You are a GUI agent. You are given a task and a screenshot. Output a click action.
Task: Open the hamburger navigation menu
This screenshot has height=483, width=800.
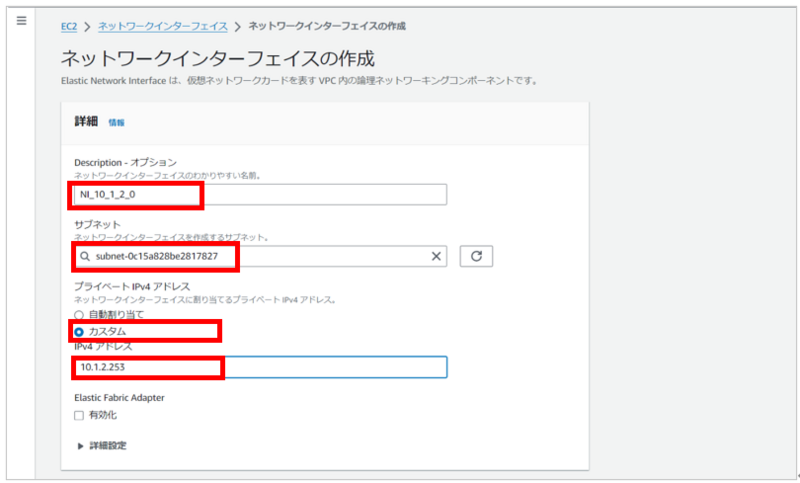click(21, 21)
